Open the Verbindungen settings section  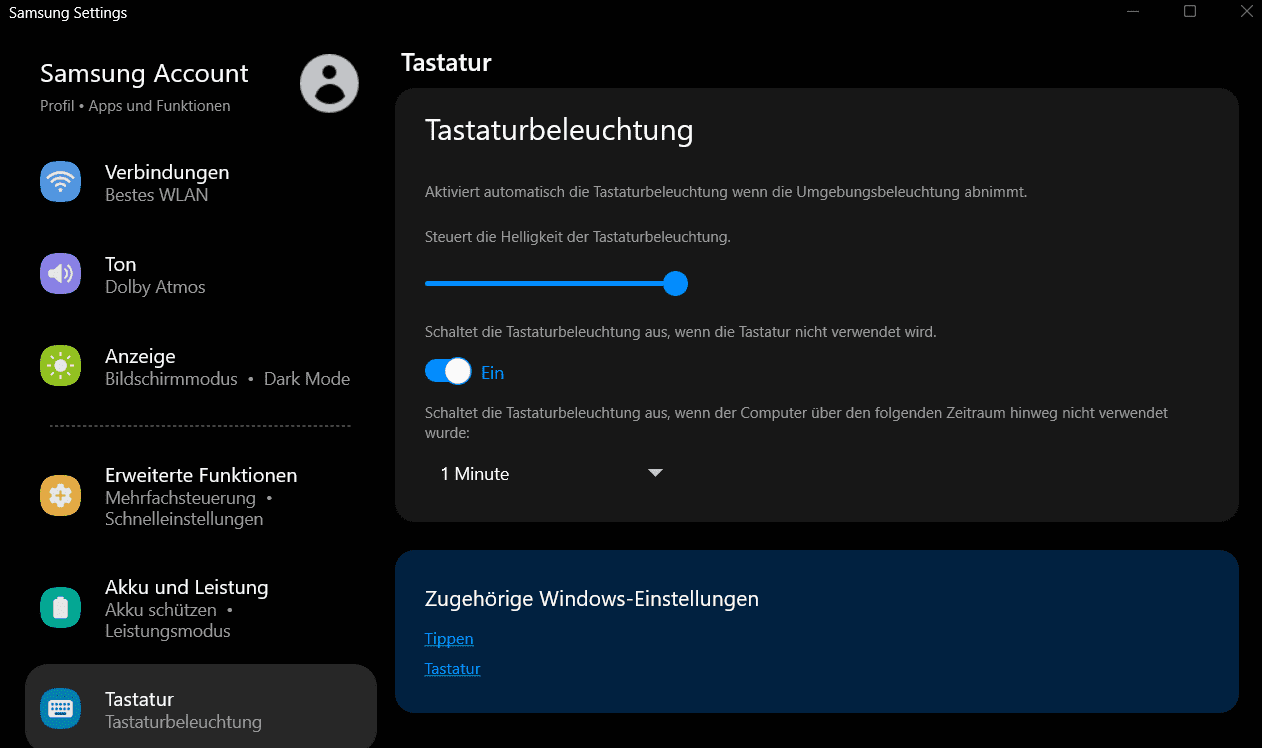click(x=200, y=183)
